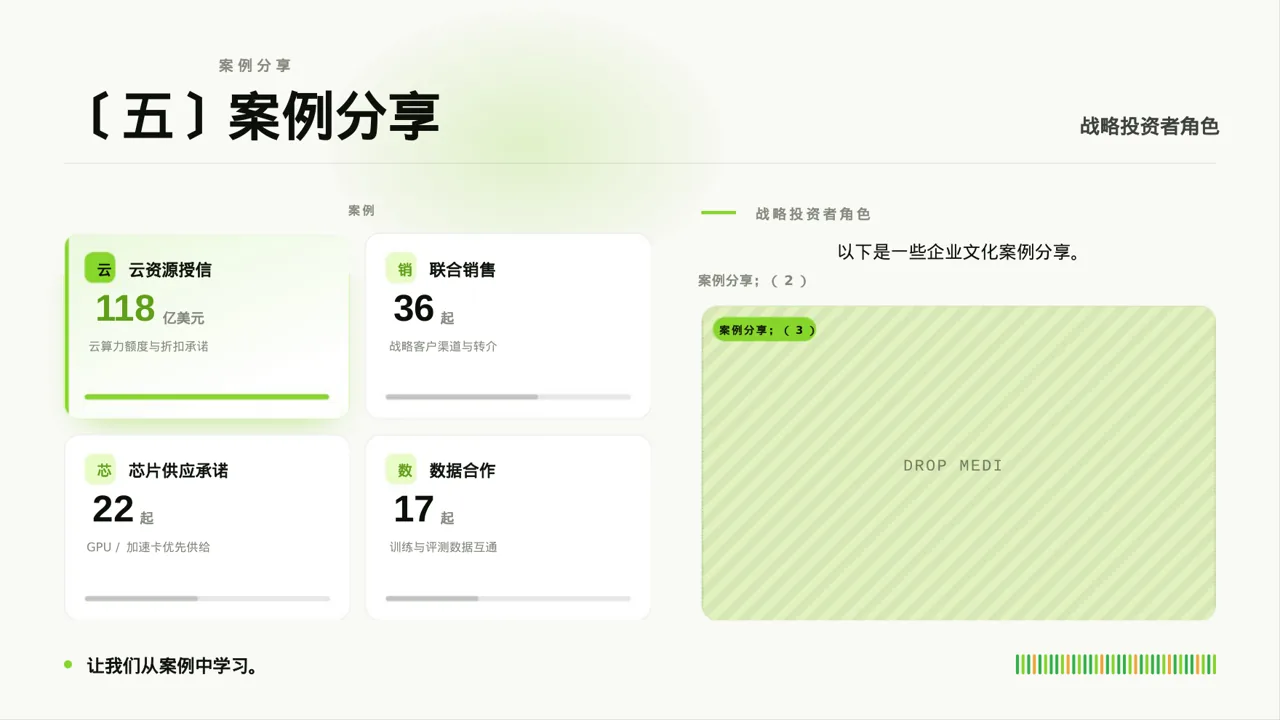Select the 云资源授信 card title
The image size is (1280, 720).
[x=170, y=270]
